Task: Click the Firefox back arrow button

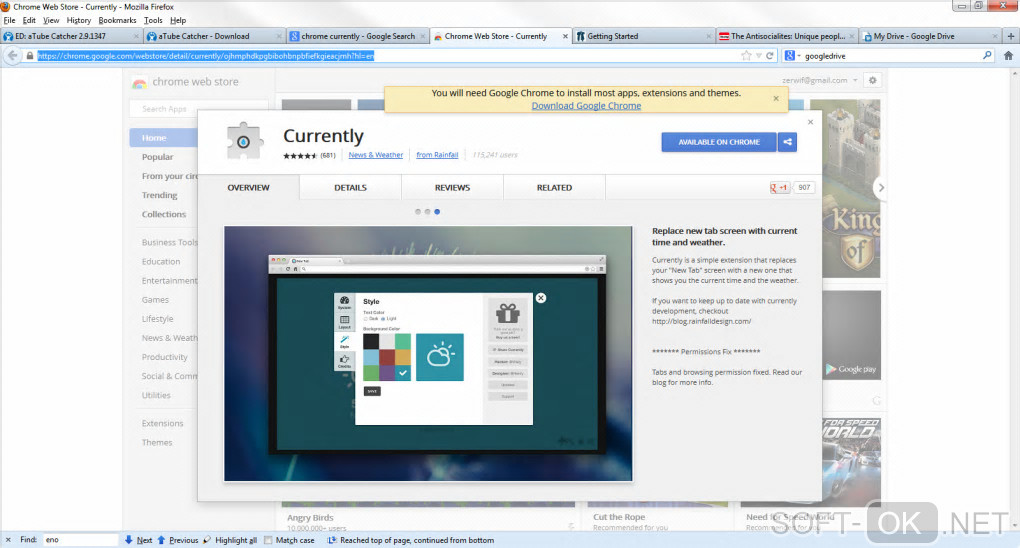Action: [12, 56]
